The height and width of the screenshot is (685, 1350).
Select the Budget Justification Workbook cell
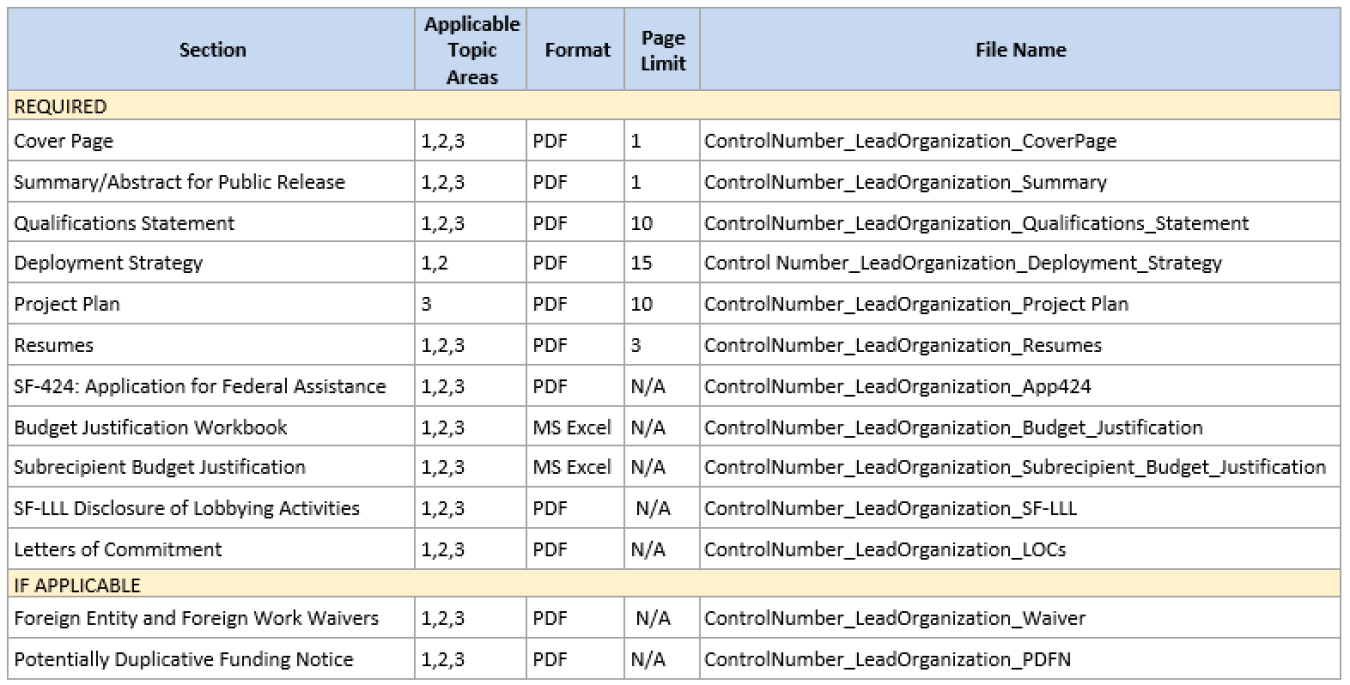(151, 427)
